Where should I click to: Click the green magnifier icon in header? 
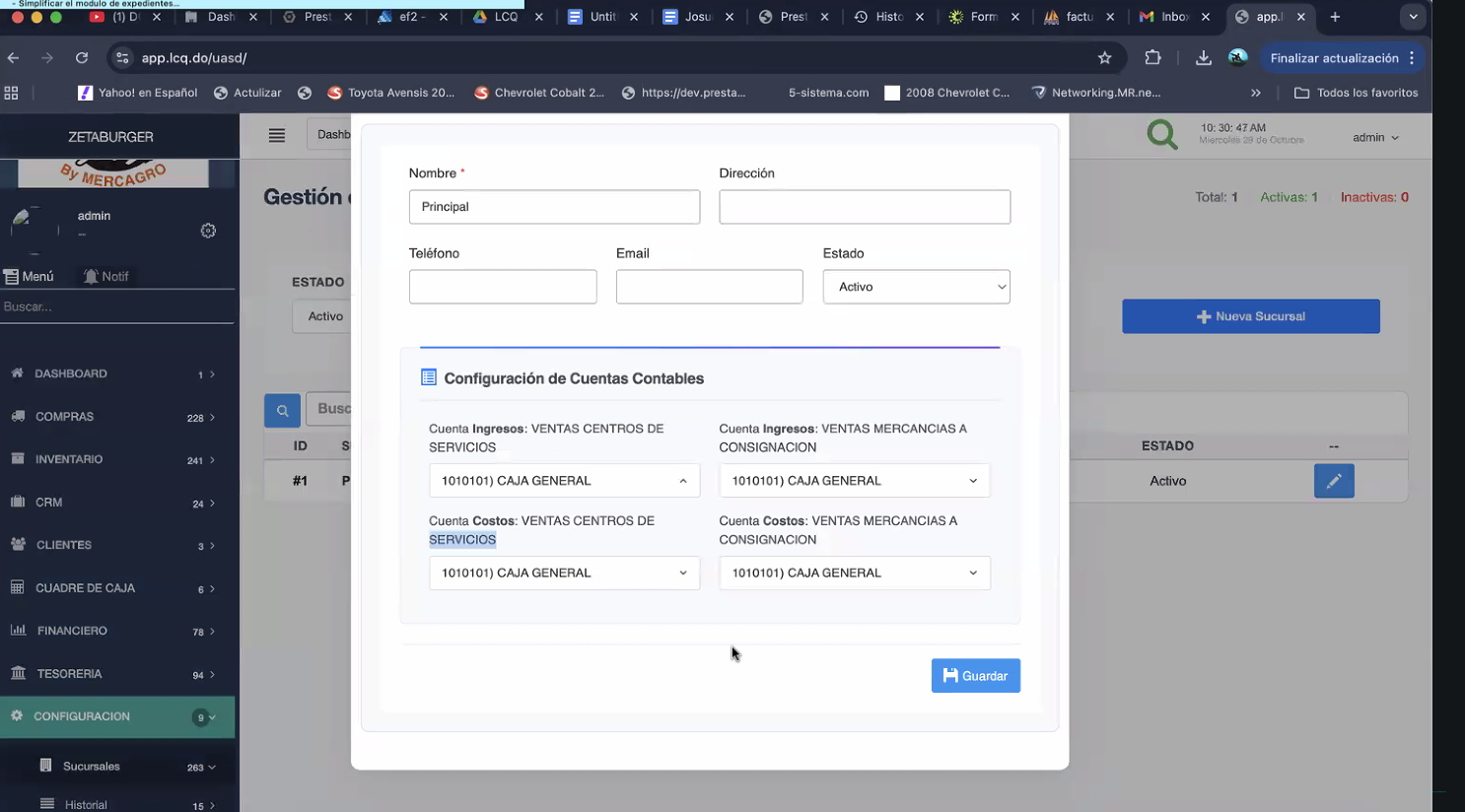[x=1162, y=135]
